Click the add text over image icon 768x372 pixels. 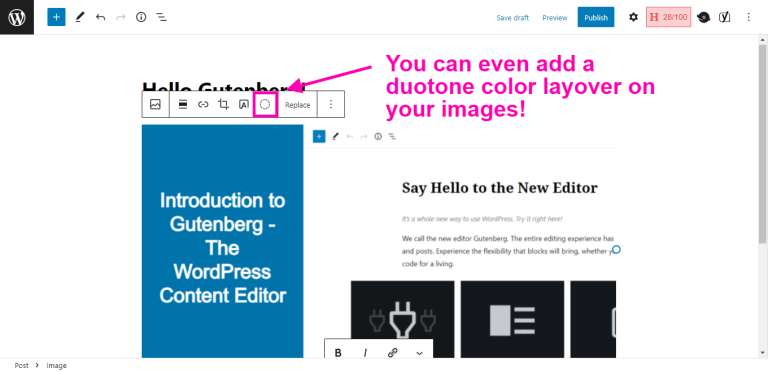pyautogui.click(x=243, y=104)
